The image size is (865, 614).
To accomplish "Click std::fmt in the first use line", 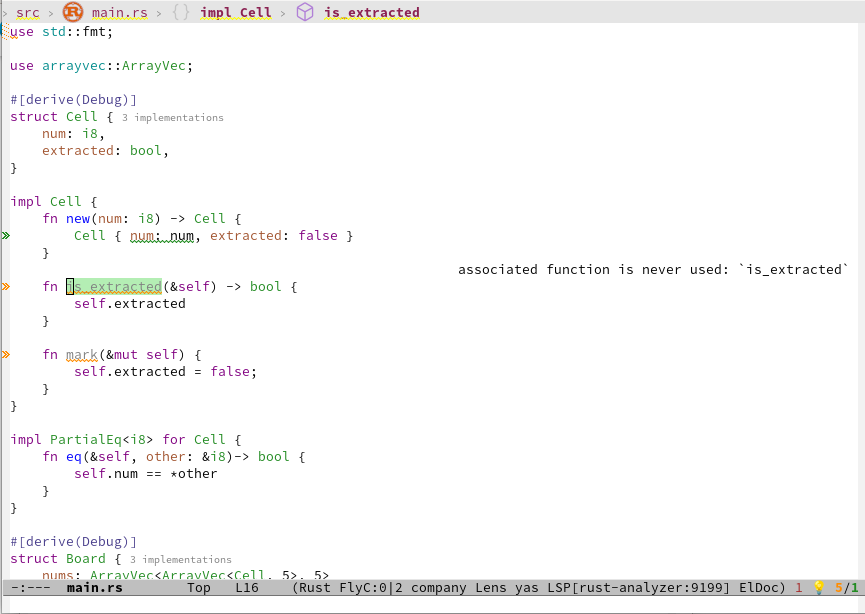I will pyautogui.click(x=74, y=31).
